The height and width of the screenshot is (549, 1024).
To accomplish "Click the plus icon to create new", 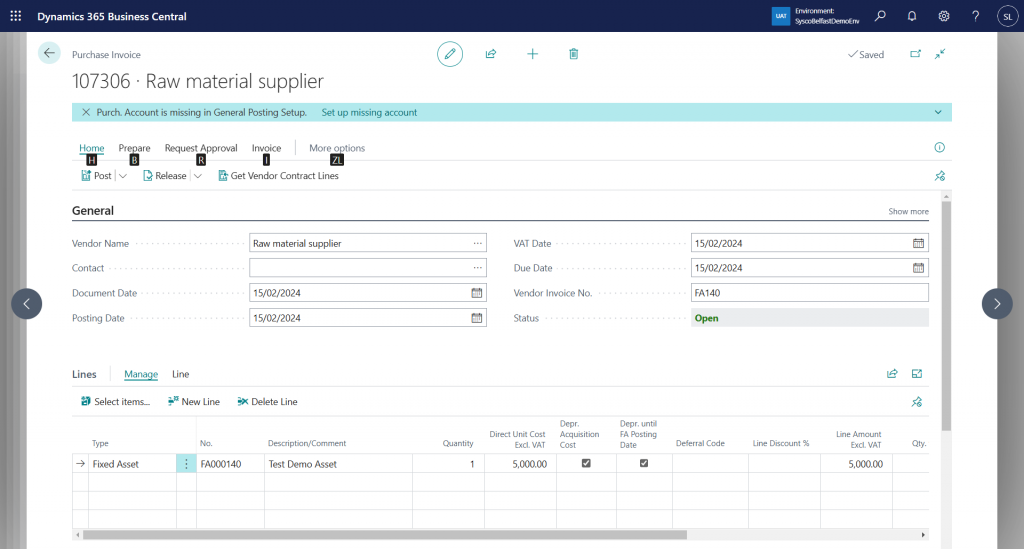I will click(x=532, y=54).
